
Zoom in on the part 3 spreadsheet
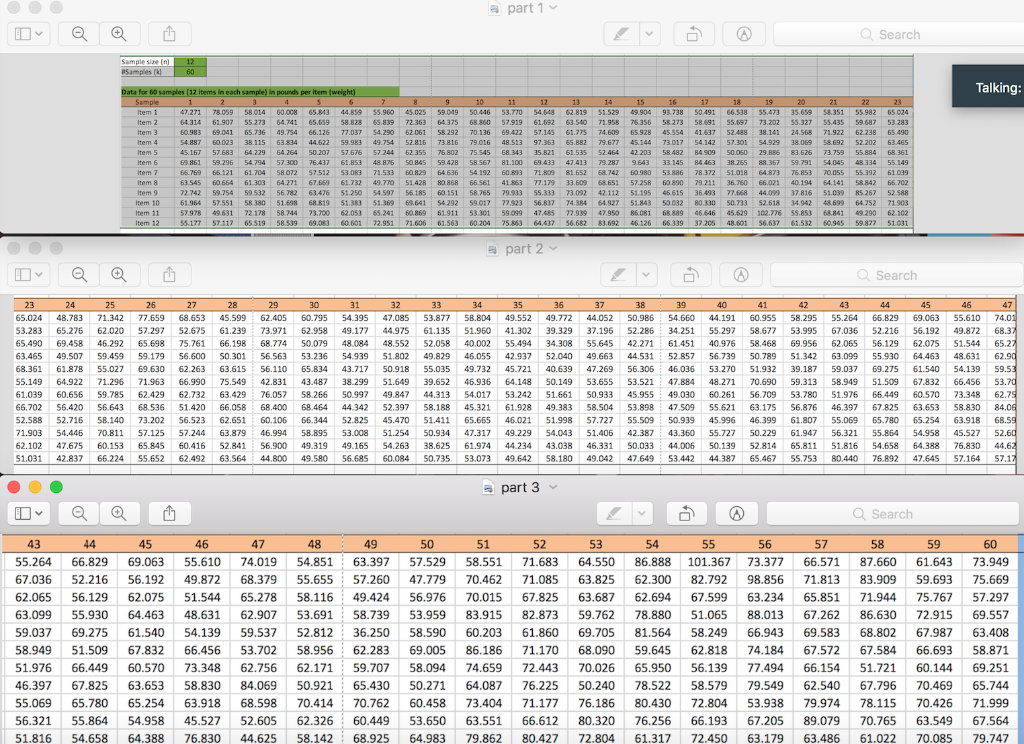118,514
